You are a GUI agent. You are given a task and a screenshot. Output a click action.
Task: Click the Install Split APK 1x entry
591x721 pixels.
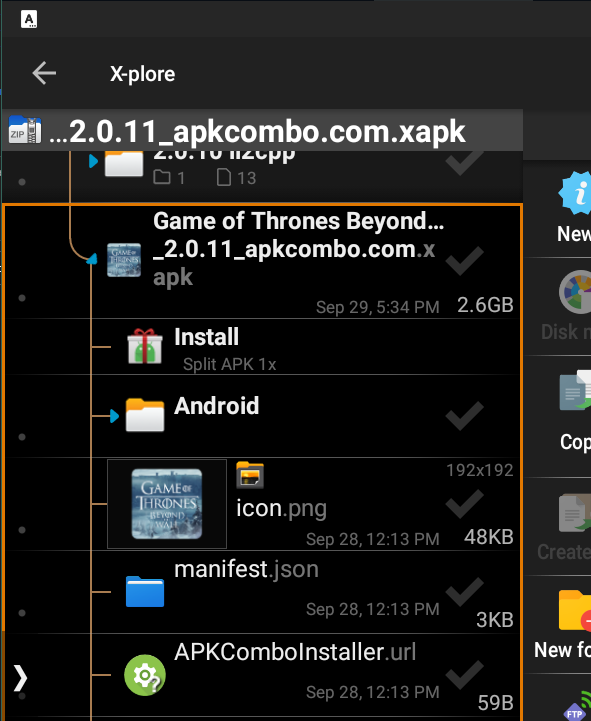262,347
